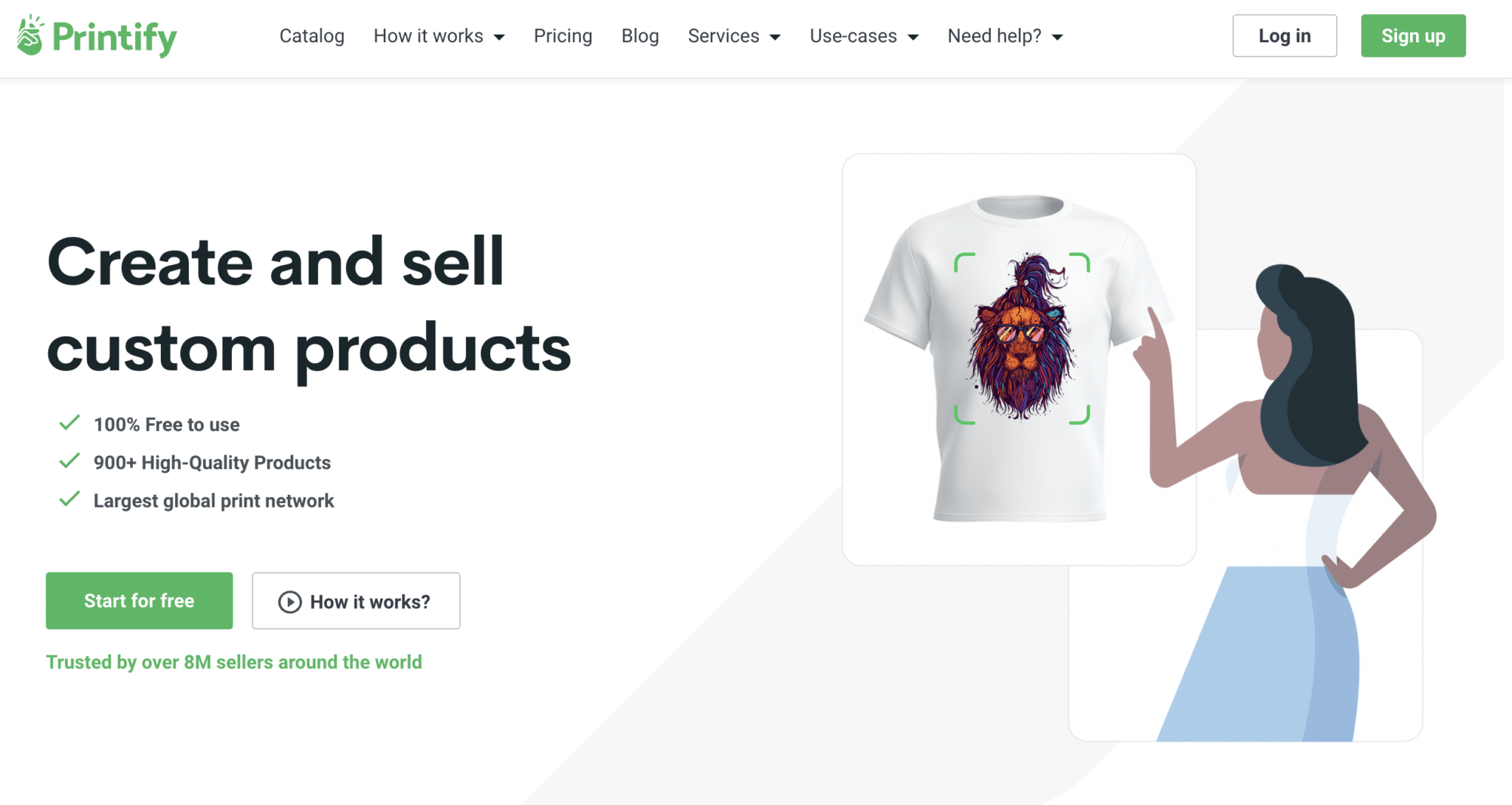
Task: Click the checkmark beside 100% Free to use
Action: click(69, 423)
